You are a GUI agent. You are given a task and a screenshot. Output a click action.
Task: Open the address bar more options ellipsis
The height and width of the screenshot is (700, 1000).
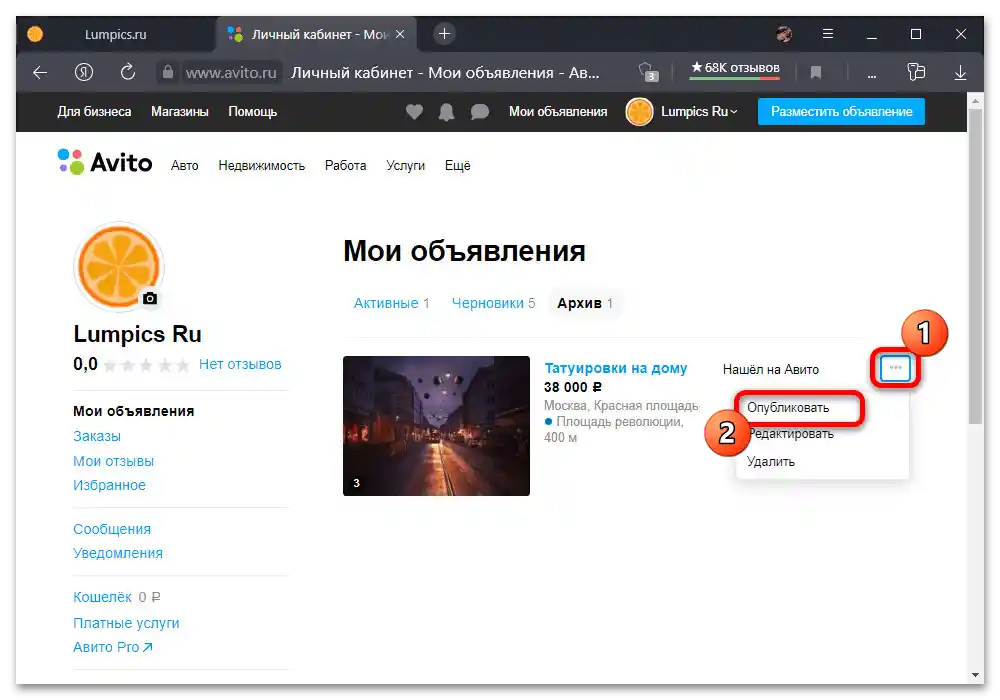(871, 74)
